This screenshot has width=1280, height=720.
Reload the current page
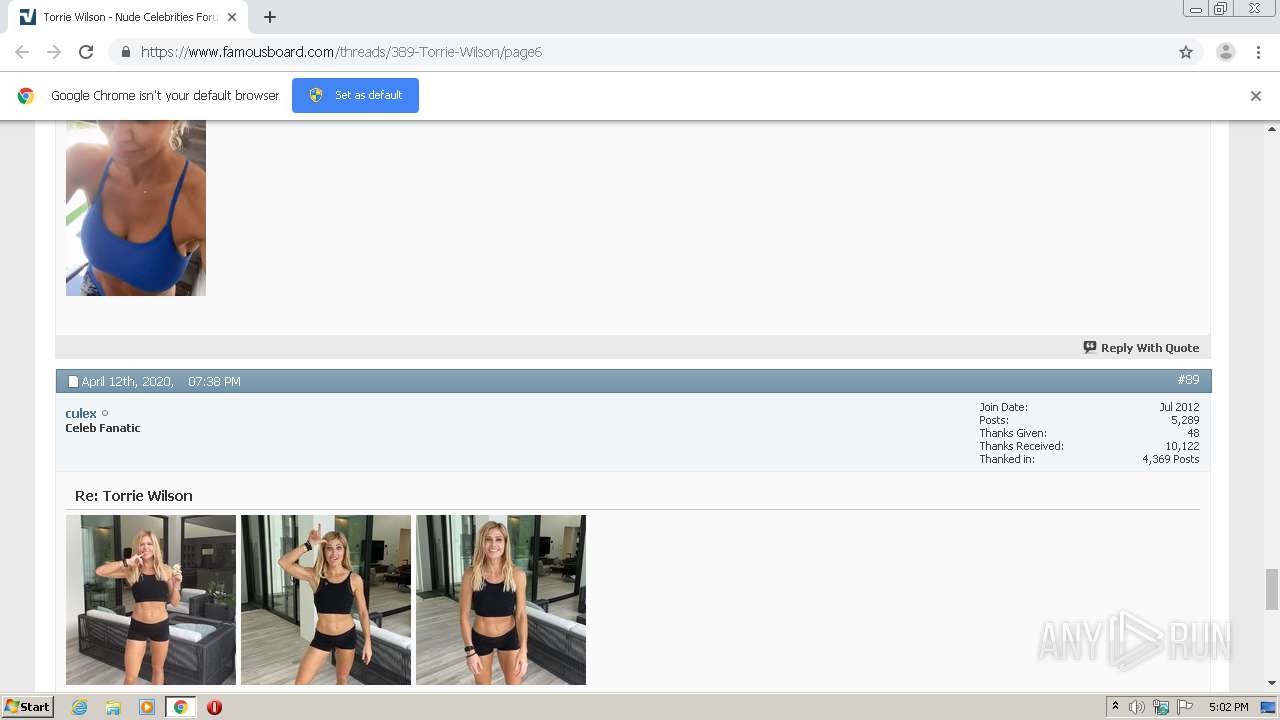(x=86, y=52)
